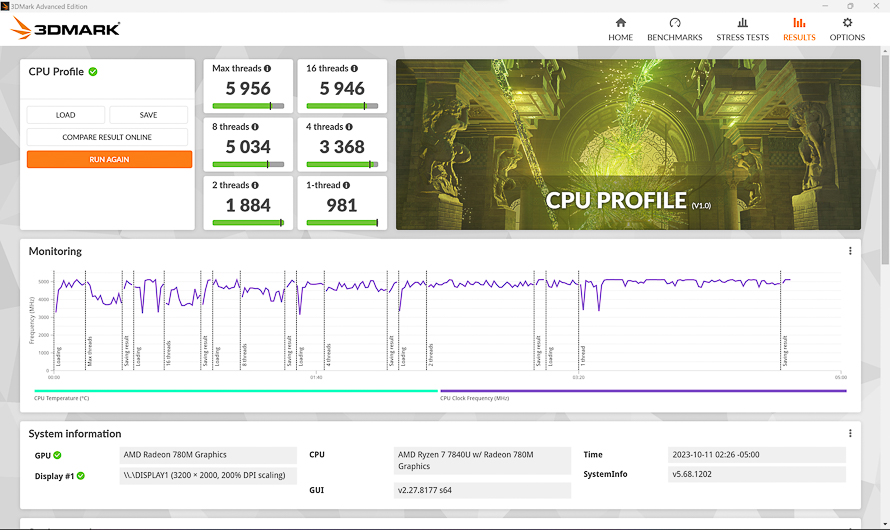This screenshot has width=890, height=530.
Task: Click 2 threads info icon
Action: tap(255, 185)
